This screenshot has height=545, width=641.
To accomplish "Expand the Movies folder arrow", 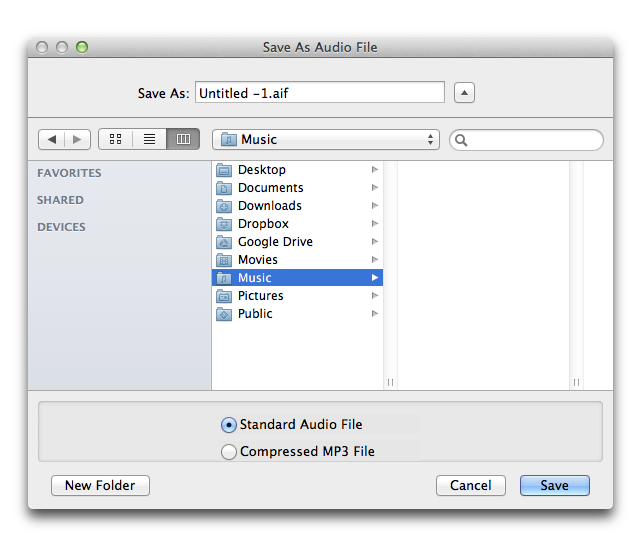I will point(375,260).
